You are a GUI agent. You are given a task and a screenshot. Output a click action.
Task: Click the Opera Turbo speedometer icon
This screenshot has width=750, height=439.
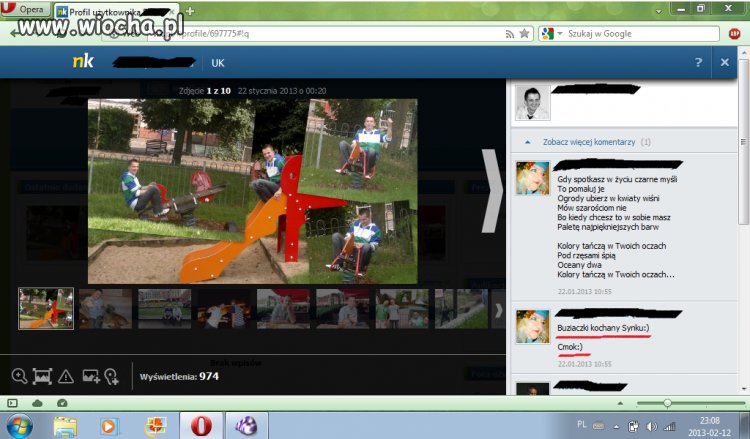[x=62, y=403]
